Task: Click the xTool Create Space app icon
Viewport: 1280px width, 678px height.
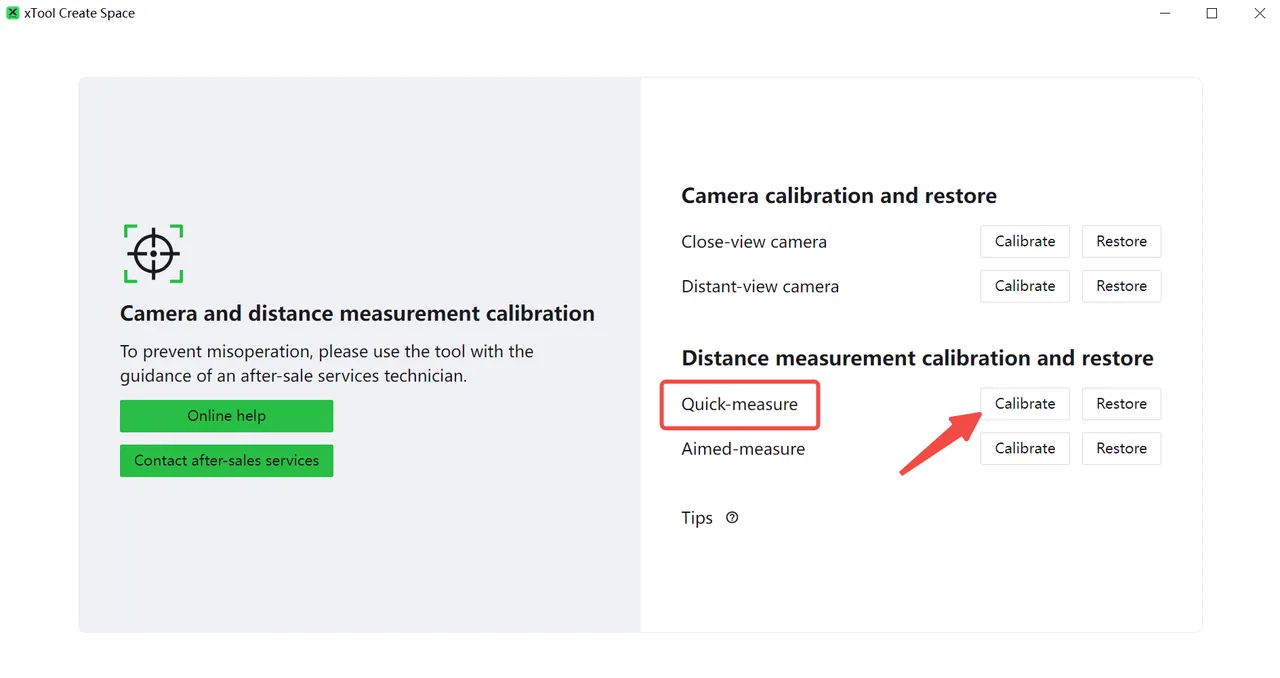Action: (13, 13)
